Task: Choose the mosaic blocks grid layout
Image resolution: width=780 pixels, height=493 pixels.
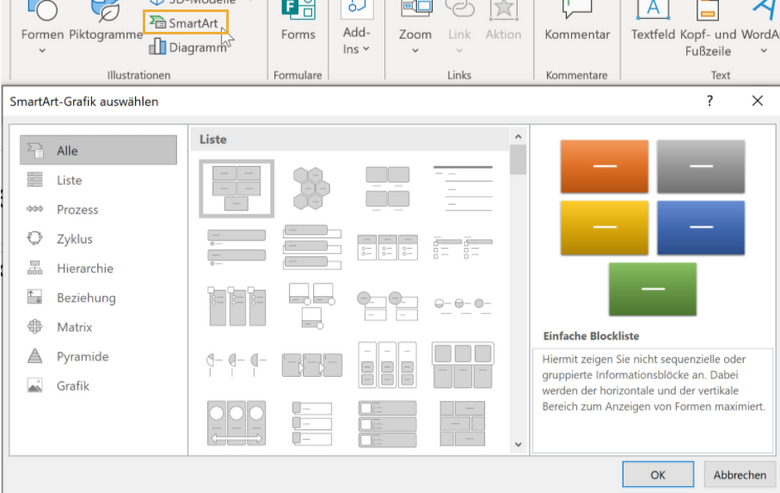Action: click(x=463, y=423)
